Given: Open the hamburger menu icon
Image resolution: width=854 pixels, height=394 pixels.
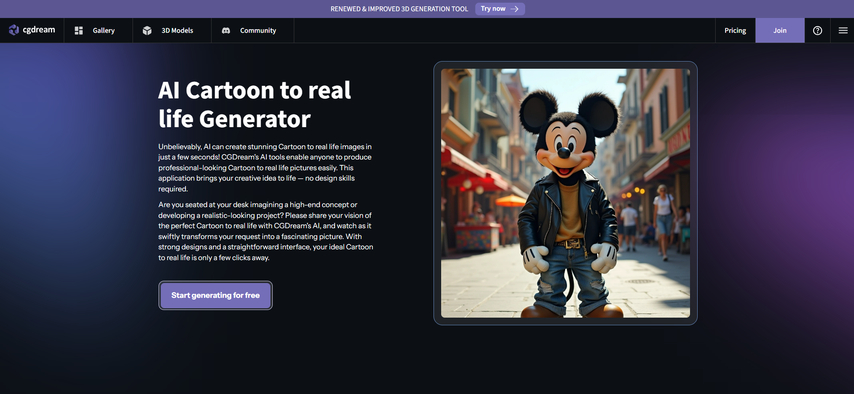Looking at the screenshot, I should 843,31.
